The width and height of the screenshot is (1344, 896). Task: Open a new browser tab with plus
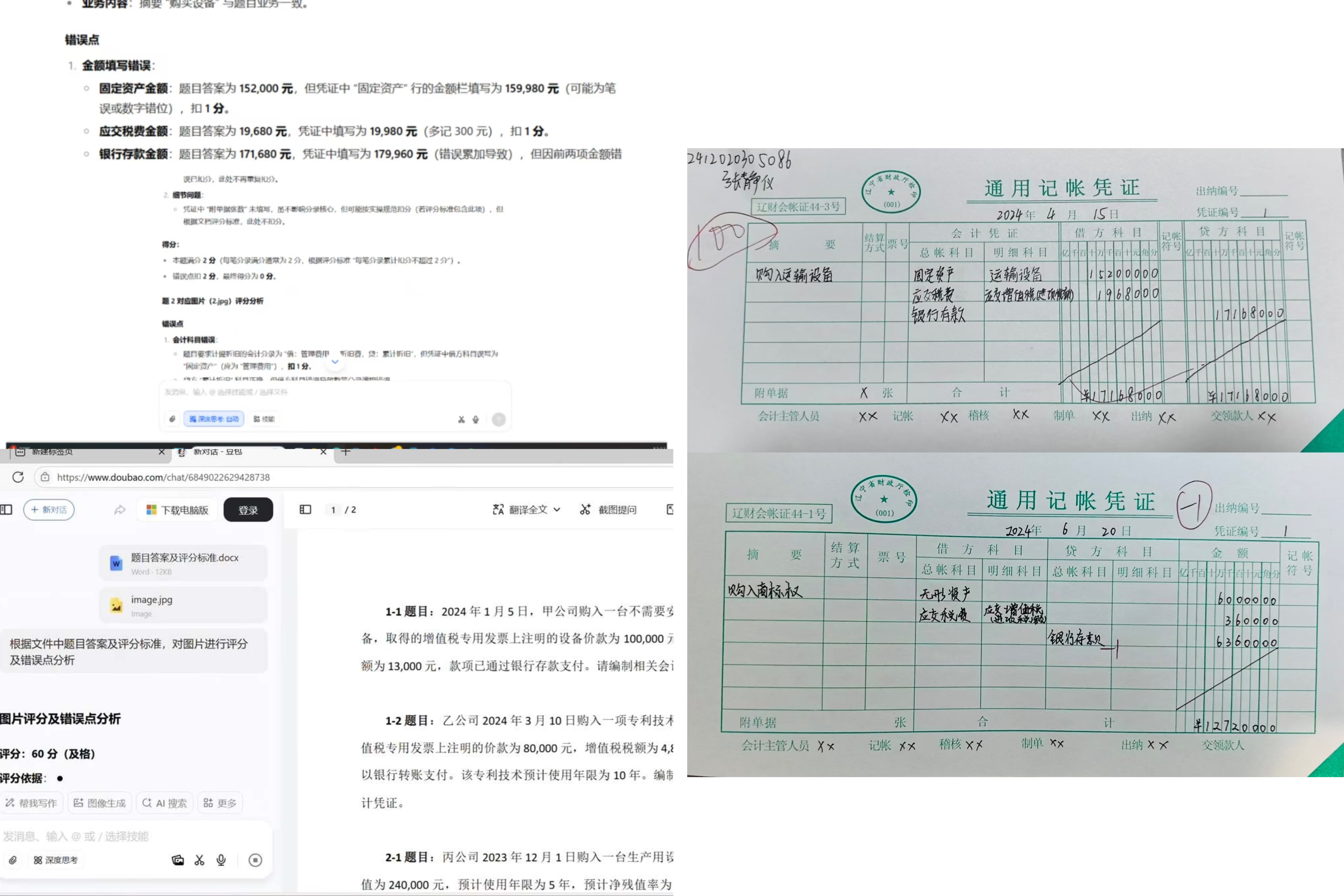[x=346, y=452]
